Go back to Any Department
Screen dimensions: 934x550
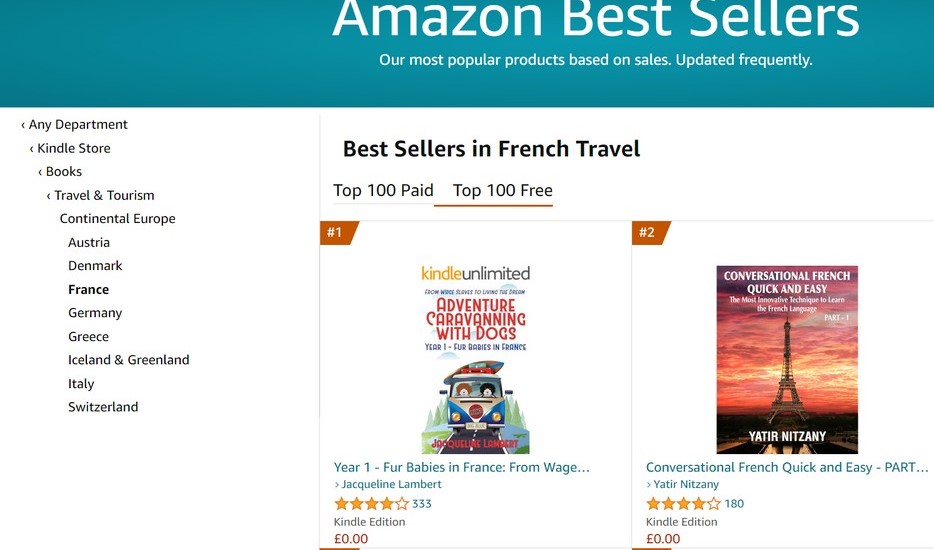(x=78, y=125)
